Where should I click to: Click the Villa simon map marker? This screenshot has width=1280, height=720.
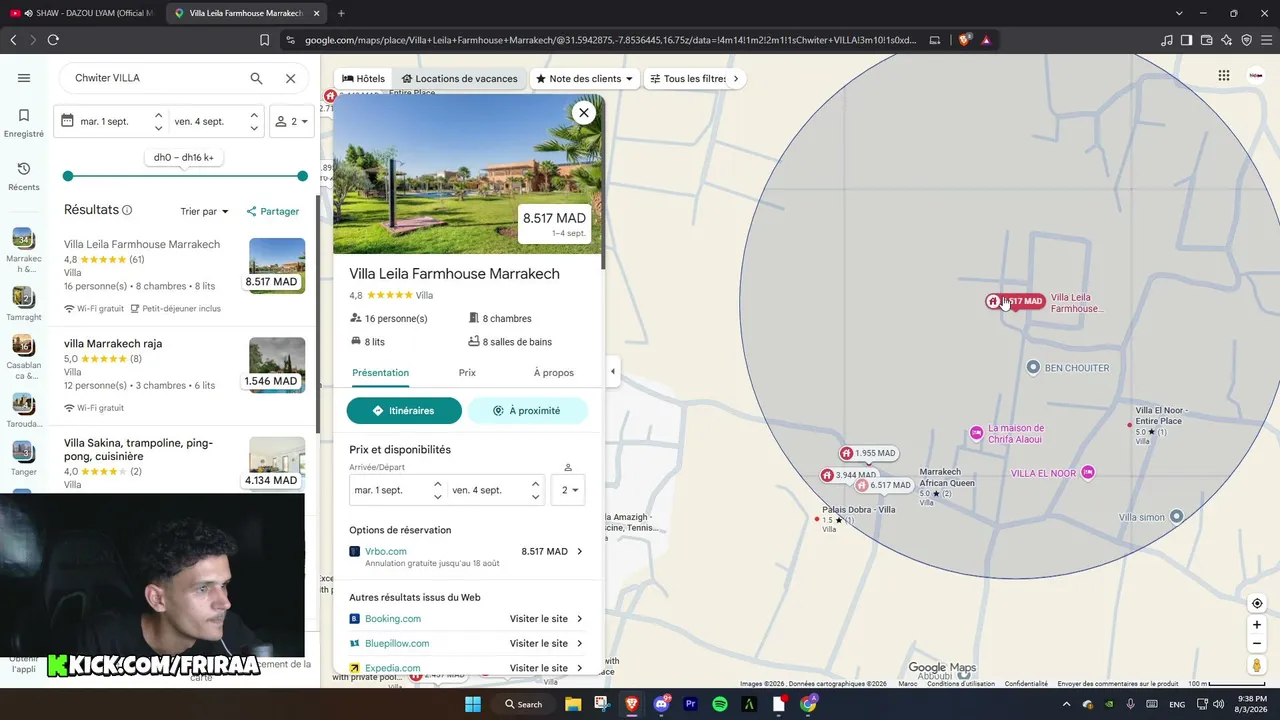click(1177, 517)
